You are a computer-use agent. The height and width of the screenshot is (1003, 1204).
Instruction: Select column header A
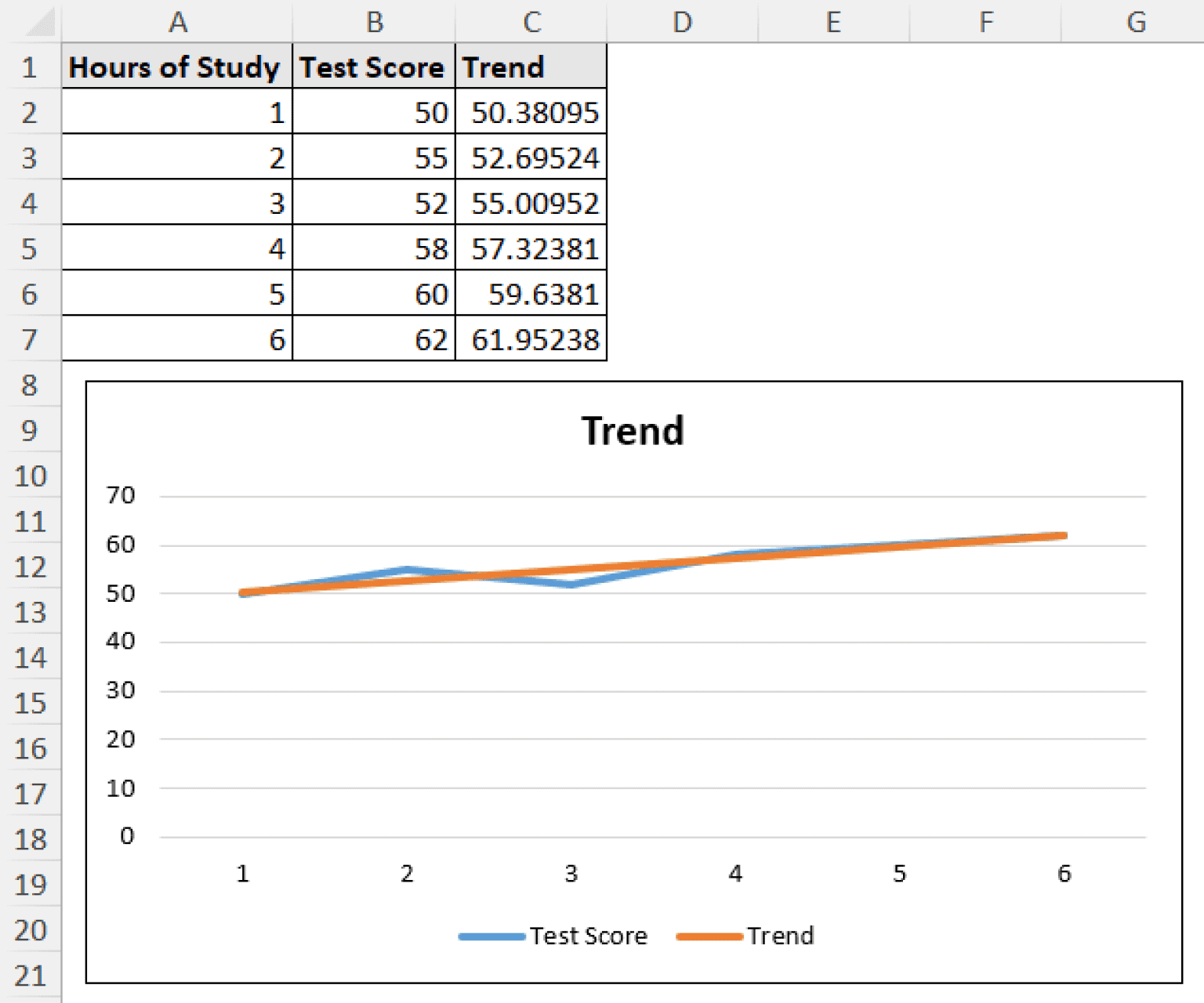(179, 22)
